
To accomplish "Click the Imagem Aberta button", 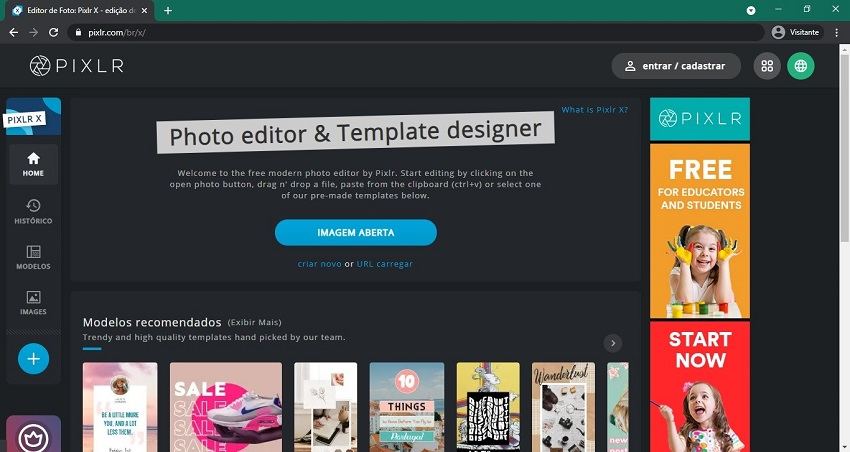I will pos(356,232).
